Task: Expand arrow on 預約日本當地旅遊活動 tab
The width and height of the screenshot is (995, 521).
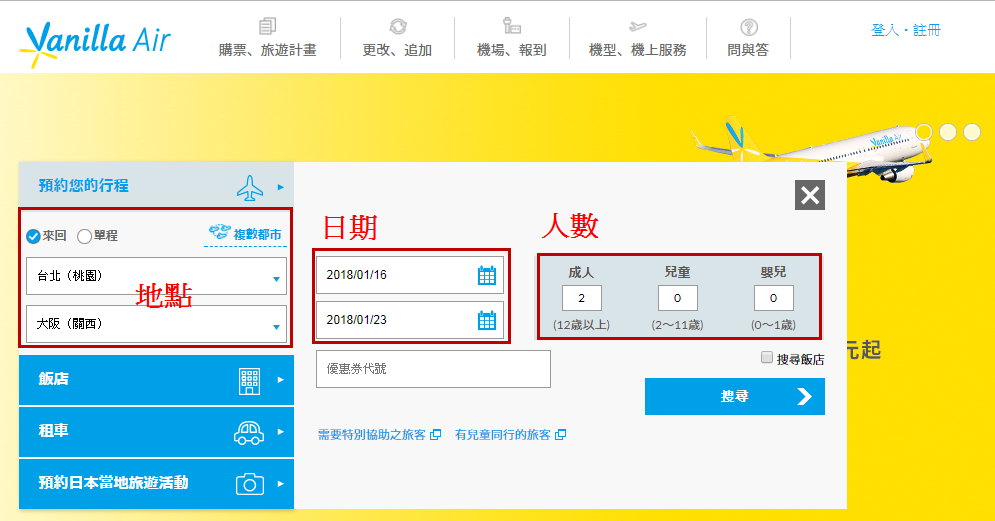Action: click(280, 484)
